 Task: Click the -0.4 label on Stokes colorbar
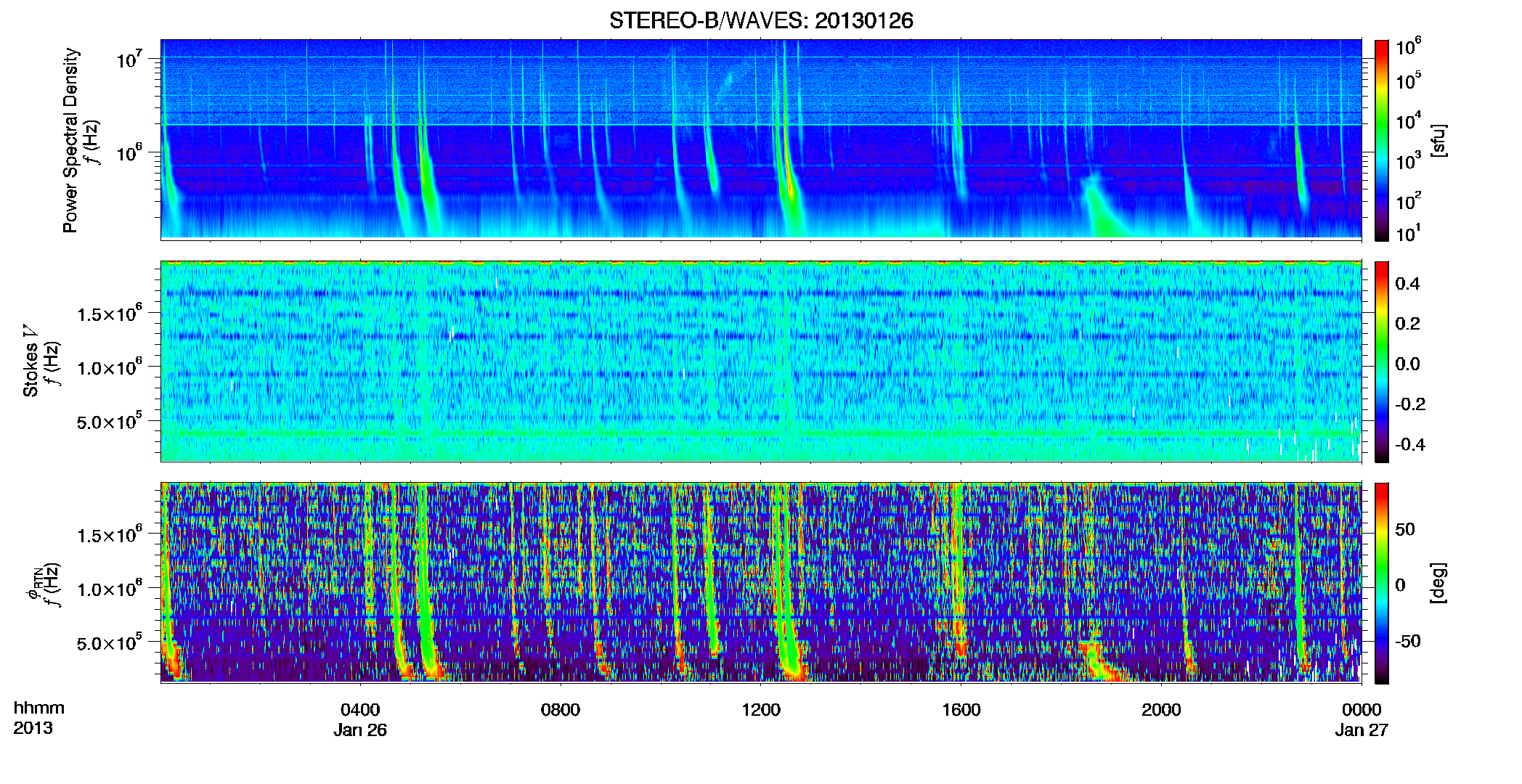click(x=1410, y=444)
